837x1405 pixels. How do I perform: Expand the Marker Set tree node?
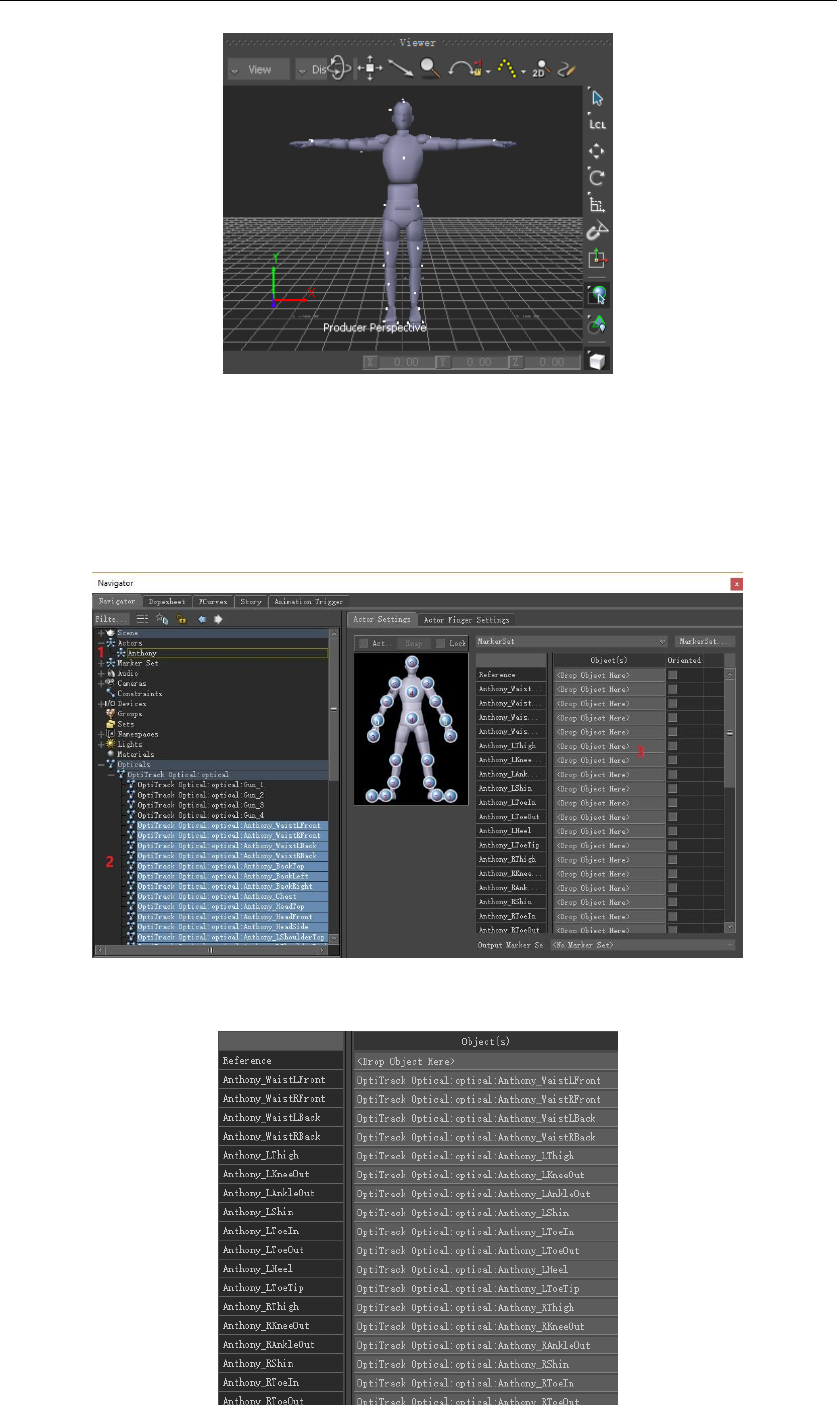[x=101, y=663]
